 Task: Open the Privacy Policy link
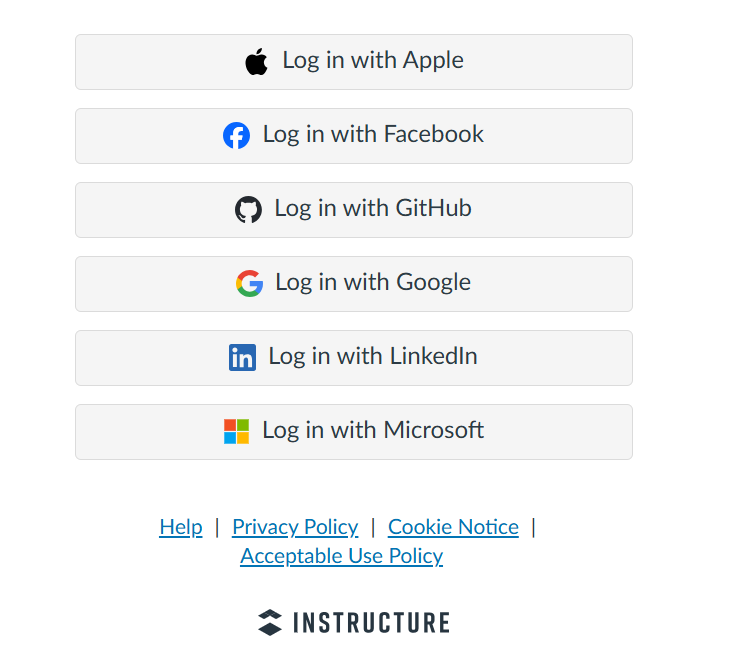tap(295, 527)
